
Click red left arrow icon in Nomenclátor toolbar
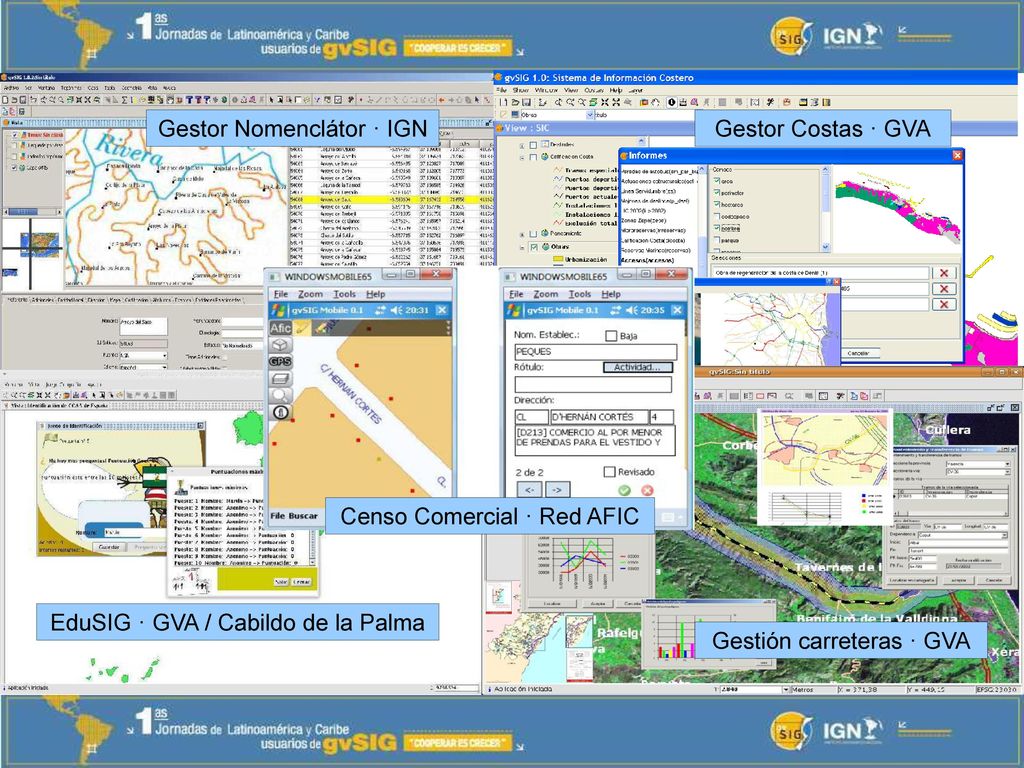coord(441,100)
